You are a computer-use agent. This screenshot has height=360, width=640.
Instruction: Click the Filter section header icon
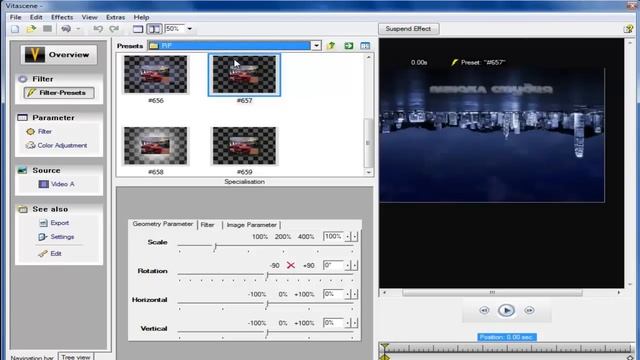coord(23,79)
